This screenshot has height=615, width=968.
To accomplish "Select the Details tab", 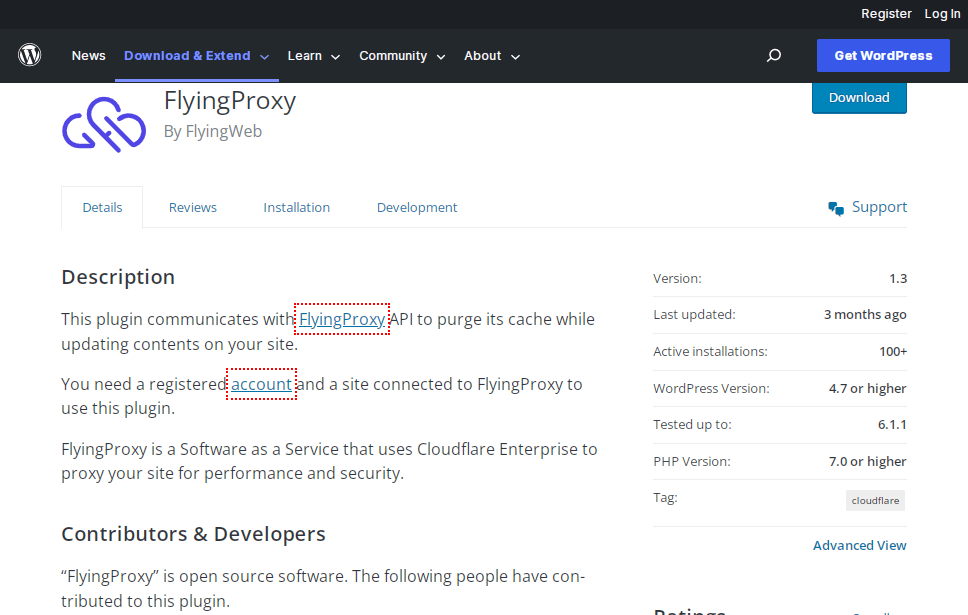I will pyautogui.click(x=102, y=207).
